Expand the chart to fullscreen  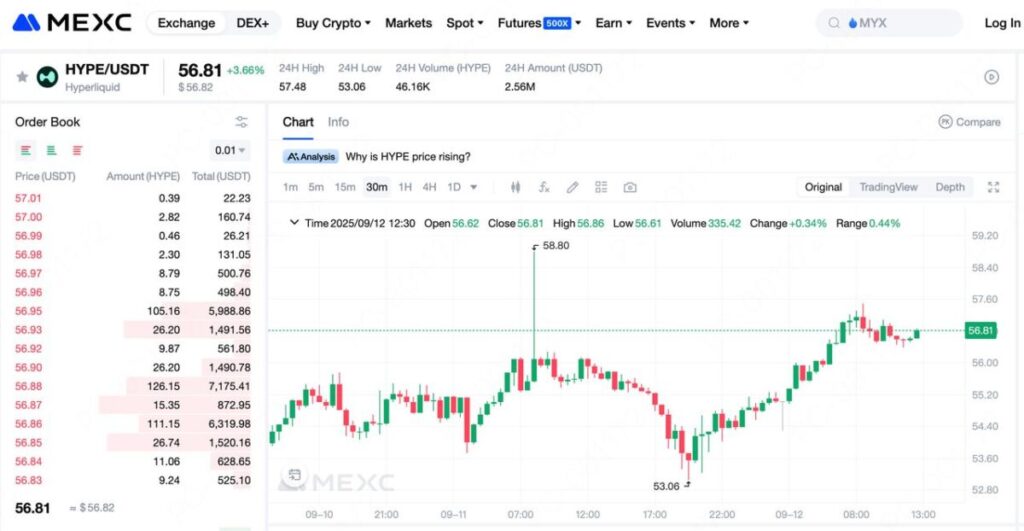(993, 187)
